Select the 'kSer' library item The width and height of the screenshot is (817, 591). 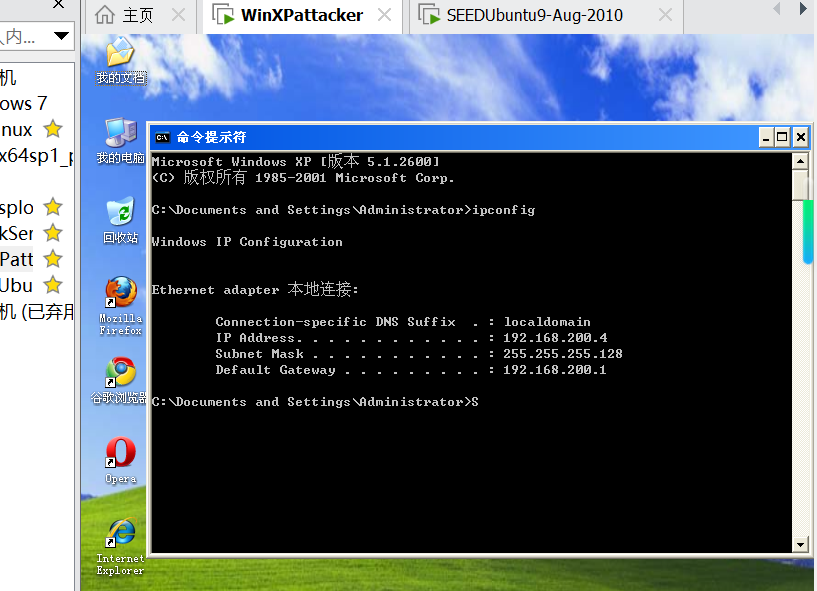[x=17, y=233]
